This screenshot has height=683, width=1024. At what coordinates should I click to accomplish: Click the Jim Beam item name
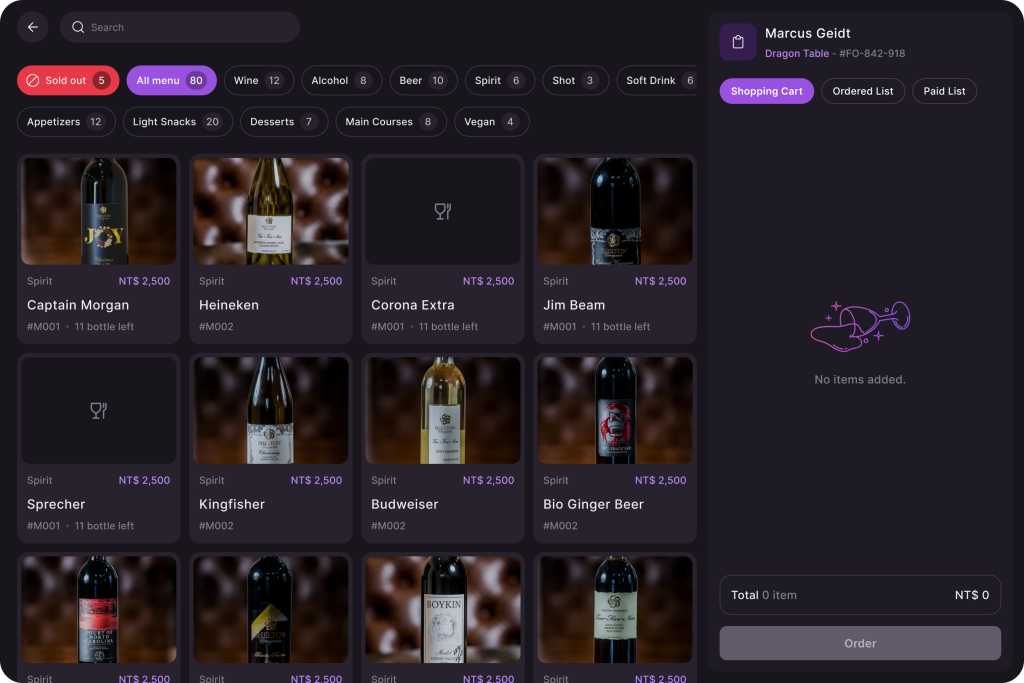coord(574,305)
